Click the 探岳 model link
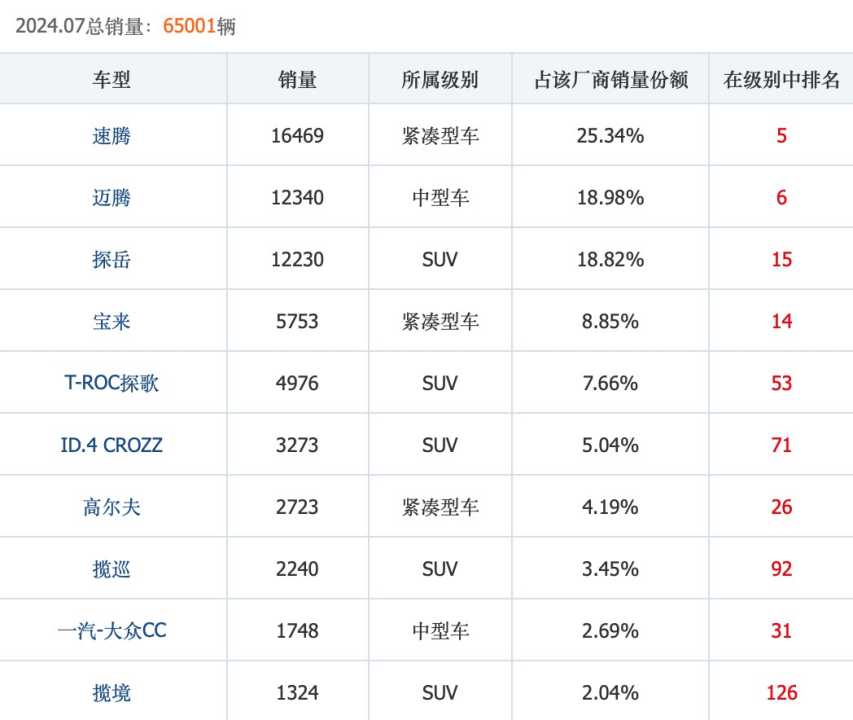The height and width of the screenshot is (720, 853). pos(112,259)
